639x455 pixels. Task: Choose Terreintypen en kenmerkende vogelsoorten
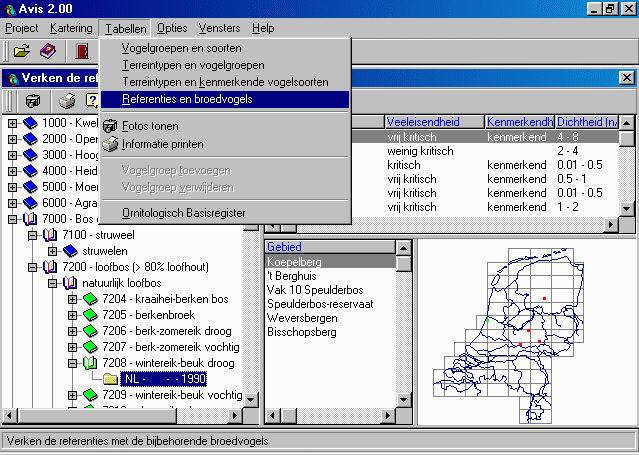[x=225, y=82]
